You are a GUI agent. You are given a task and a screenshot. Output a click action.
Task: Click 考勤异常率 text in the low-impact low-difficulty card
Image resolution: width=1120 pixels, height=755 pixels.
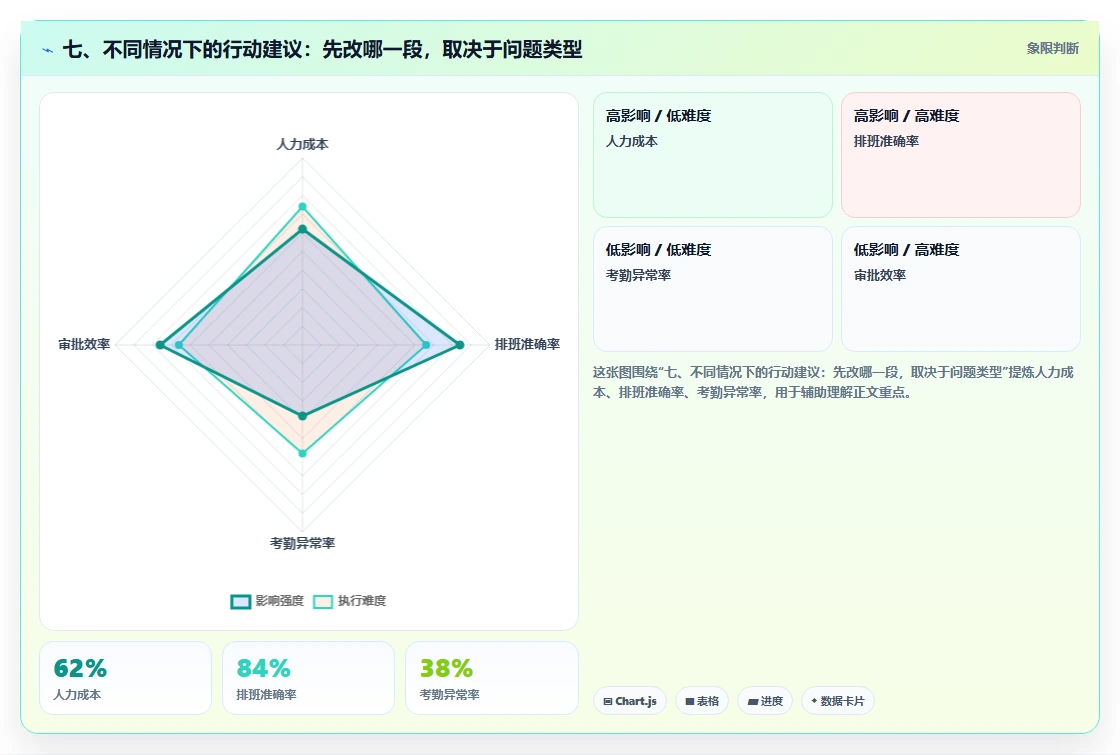click(639, 275)
